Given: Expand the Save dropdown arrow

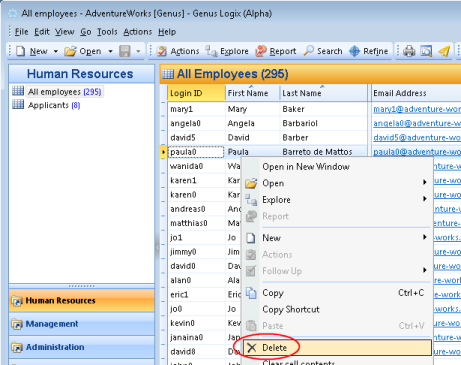Looking at the screenshot, I should click(138, 51).
